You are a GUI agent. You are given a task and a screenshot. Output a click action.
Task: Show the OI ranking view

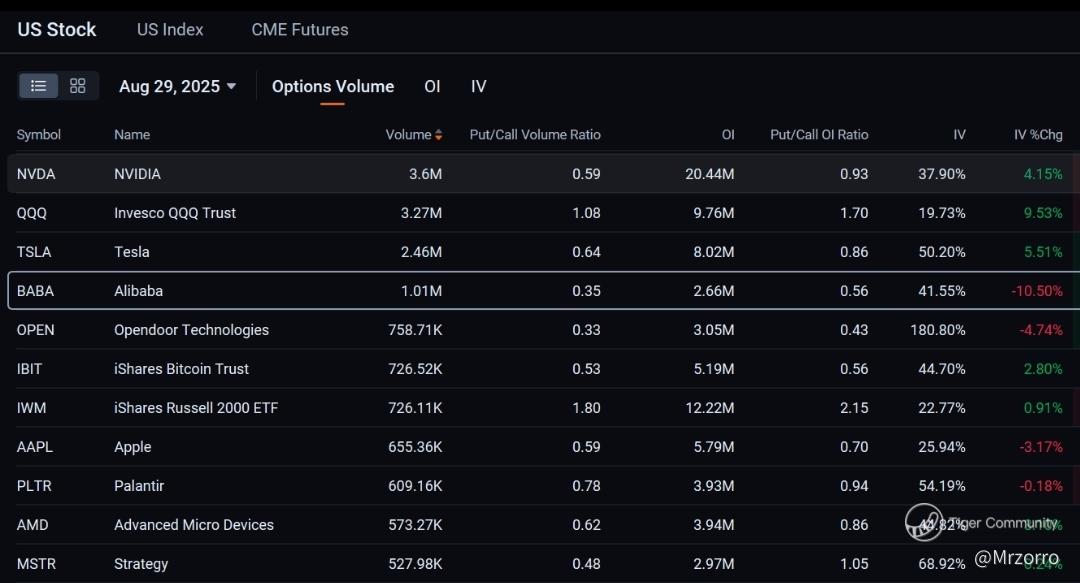coord(432,87)
